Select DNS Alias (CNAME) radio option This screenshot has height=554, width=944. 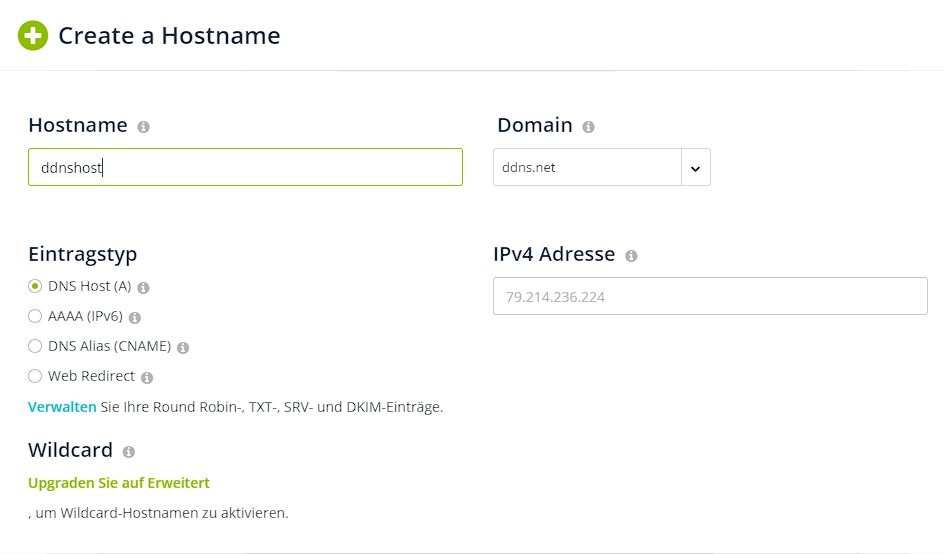35,347
